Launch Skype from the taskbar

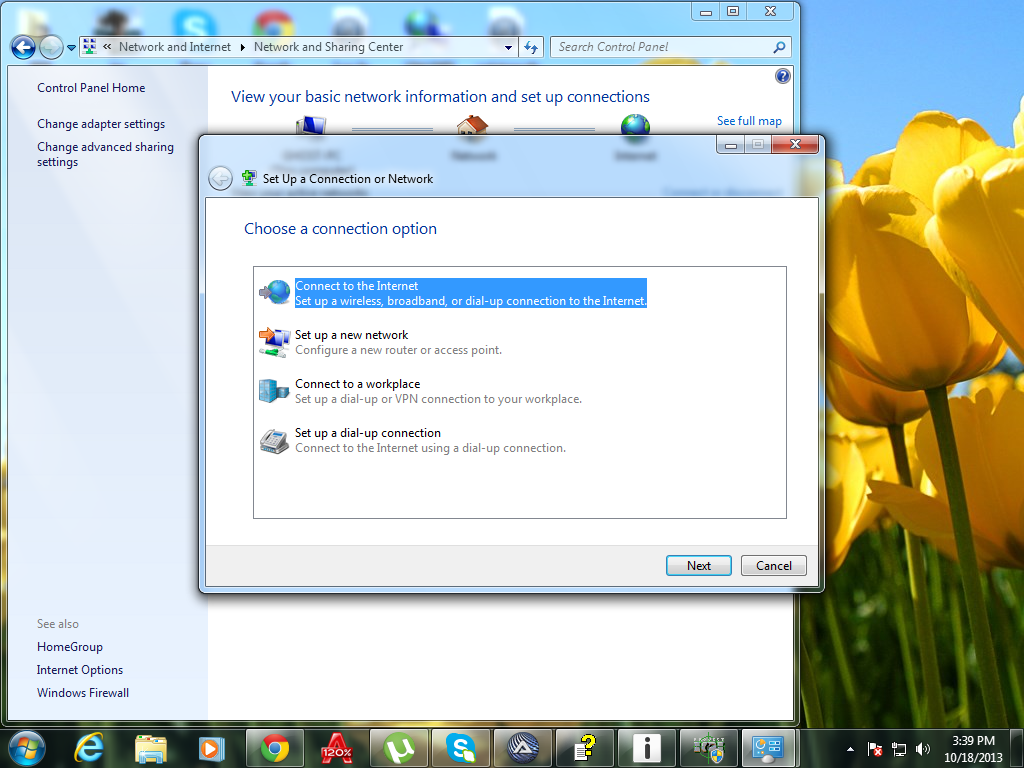(x=461, y=747)
